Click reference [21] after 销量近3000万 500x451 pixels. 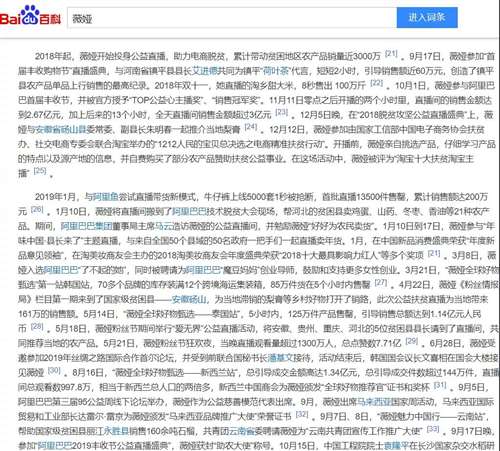click(391, 53)
